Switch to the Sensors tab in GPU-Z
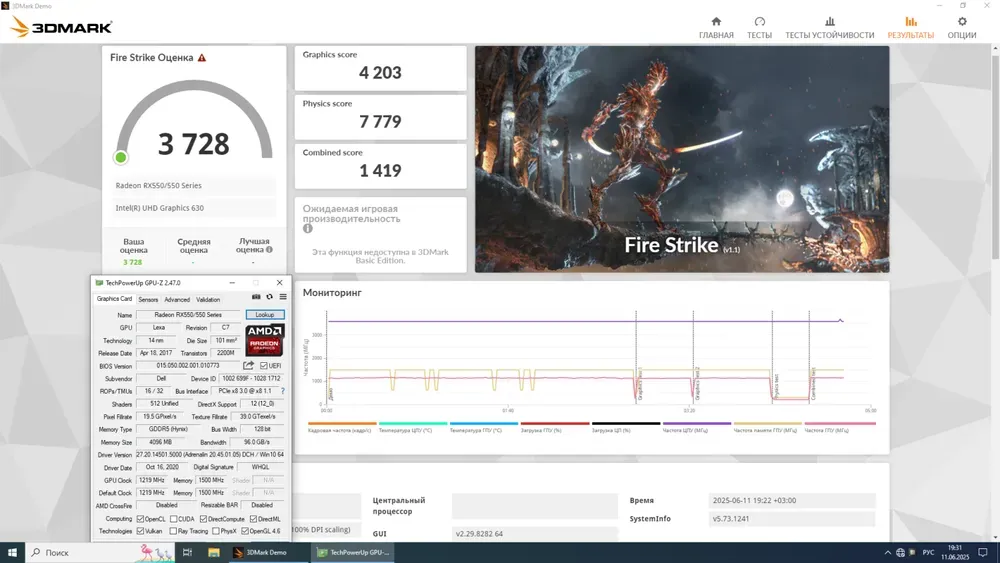The width and height of the screenshot is (1000, 563). (148, 299)
